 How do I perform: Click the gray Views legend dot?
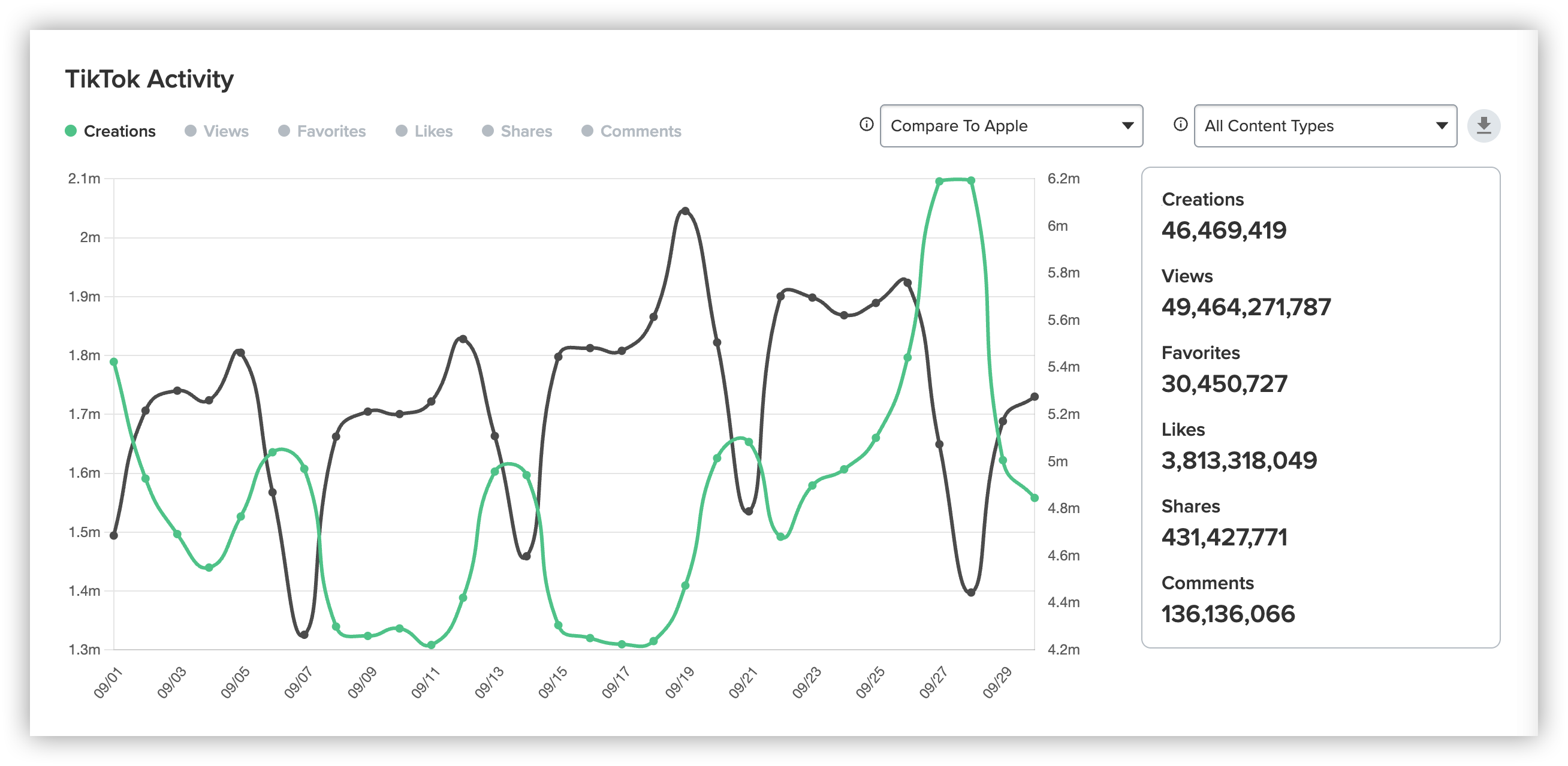[x=191, y=131]
